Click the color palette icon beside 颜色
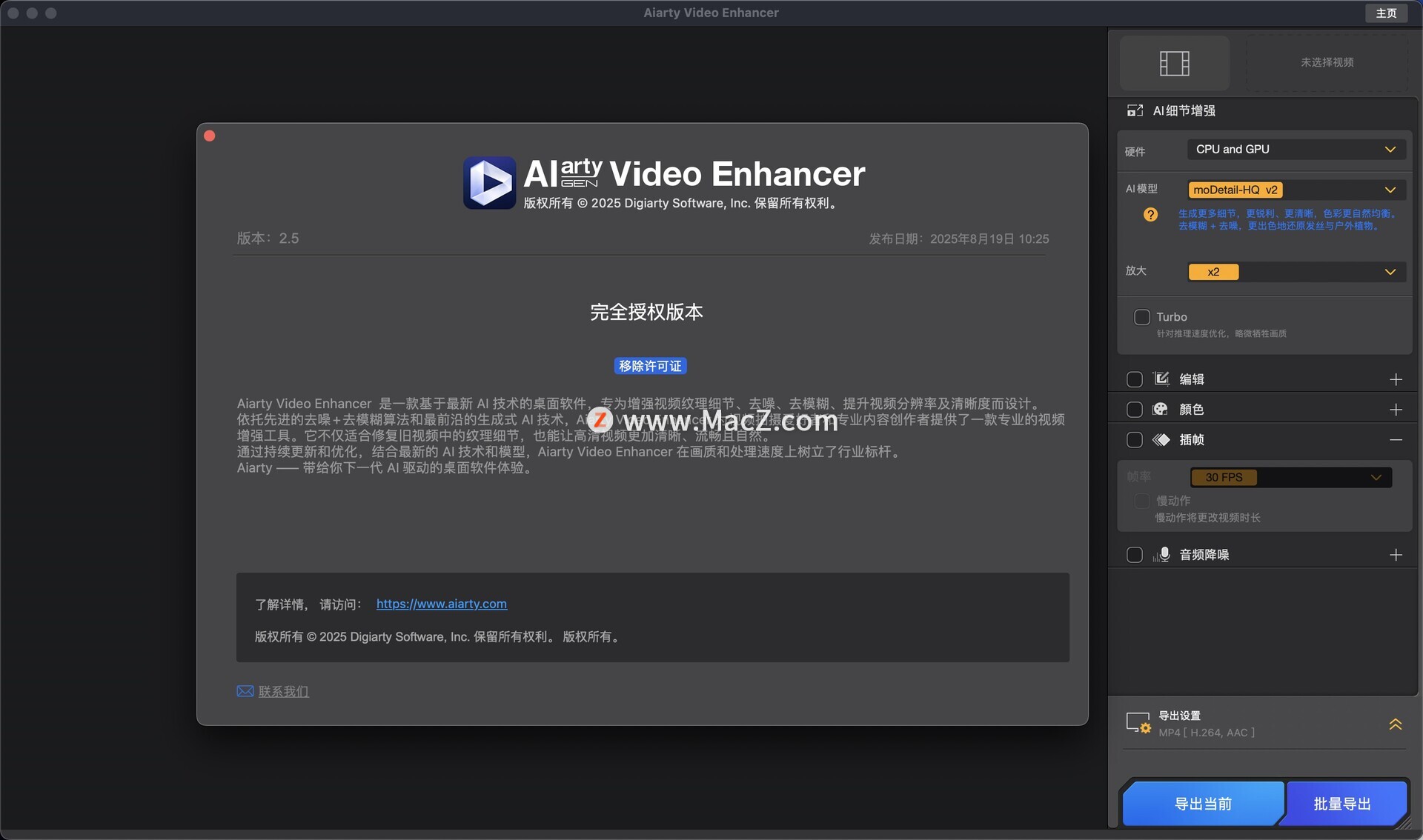 (1161, 409)
